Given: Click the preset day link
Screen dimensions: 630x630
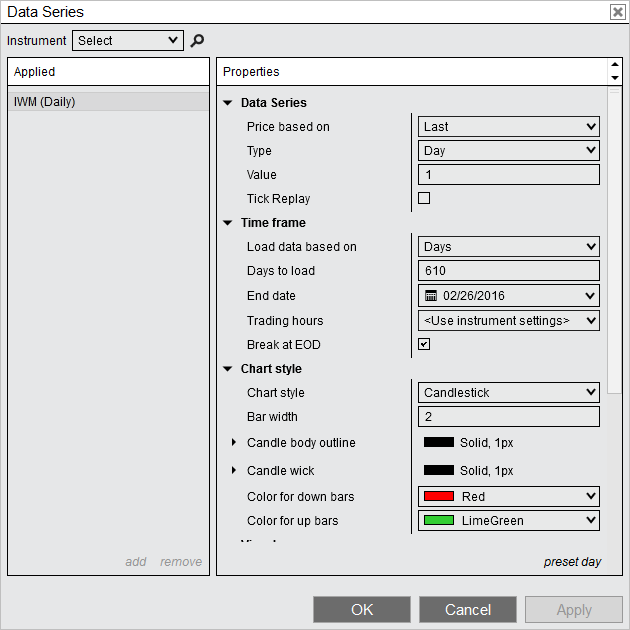Looking at the screenshot, I should tap(573, 561).
